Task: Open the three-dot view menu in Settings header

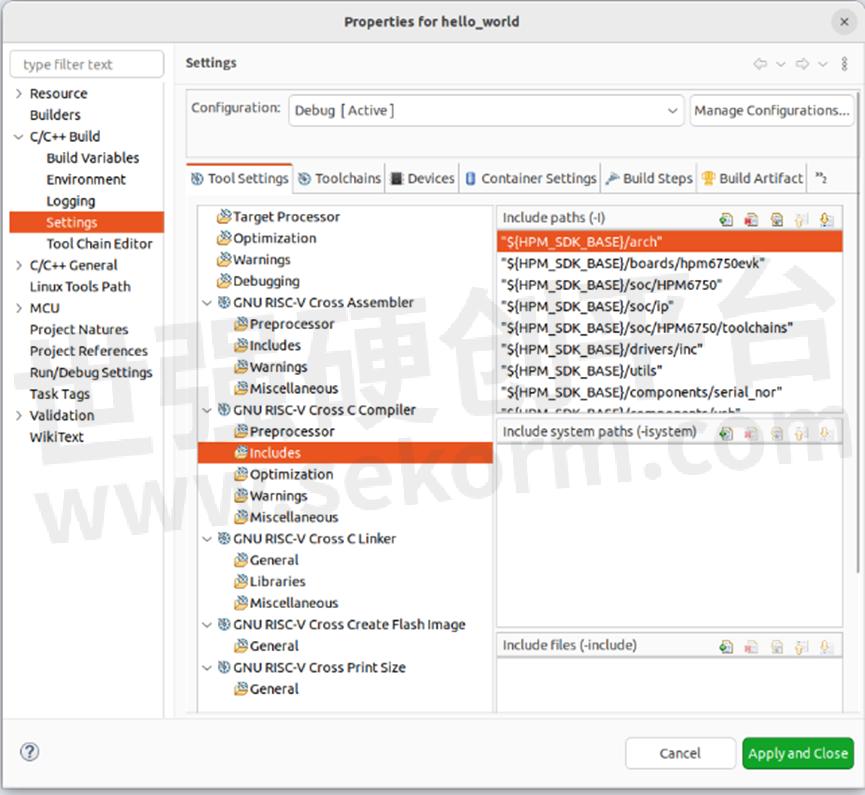Action: (x=845, y=64)
